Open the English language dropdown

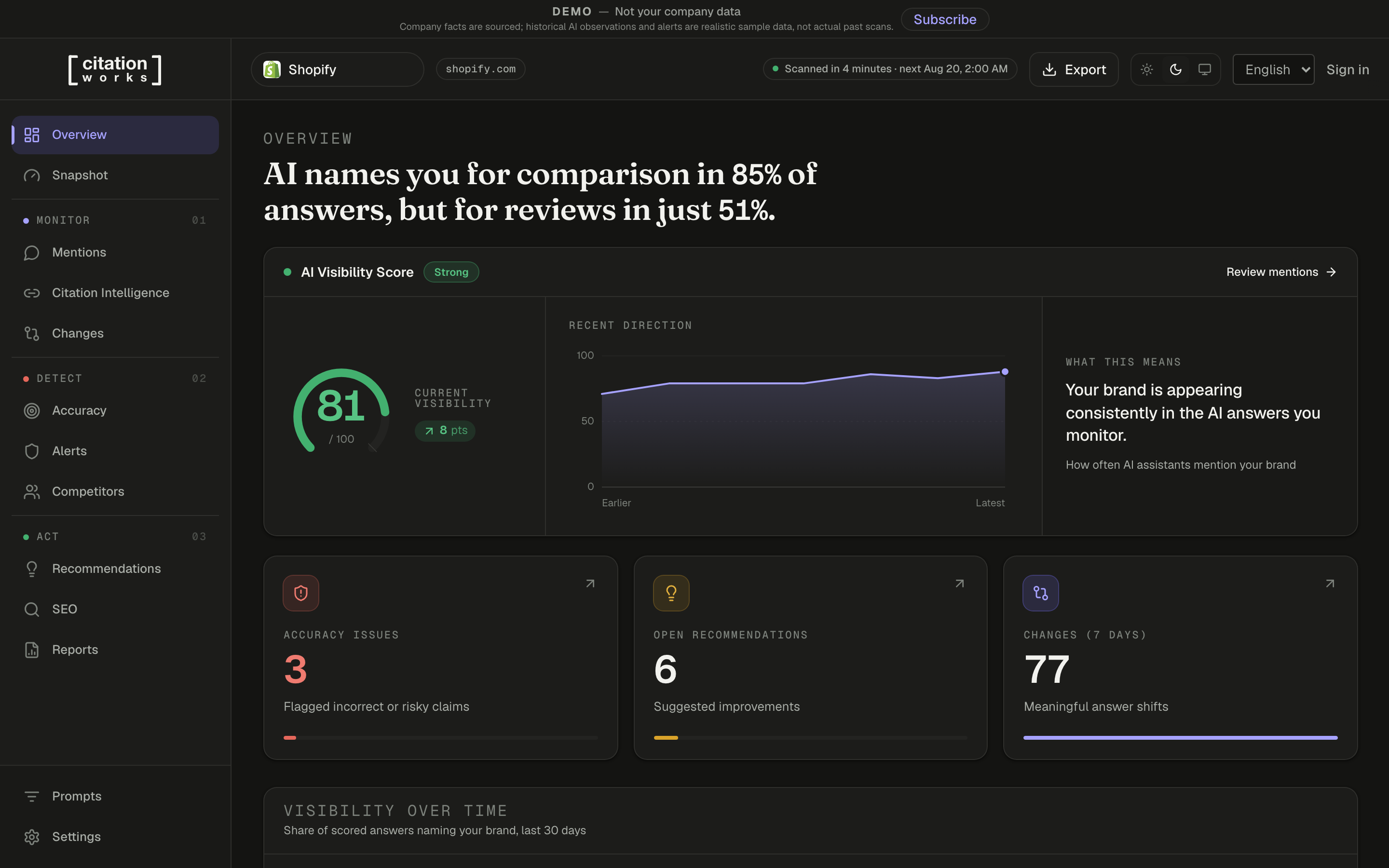[x=1274, y=69]
